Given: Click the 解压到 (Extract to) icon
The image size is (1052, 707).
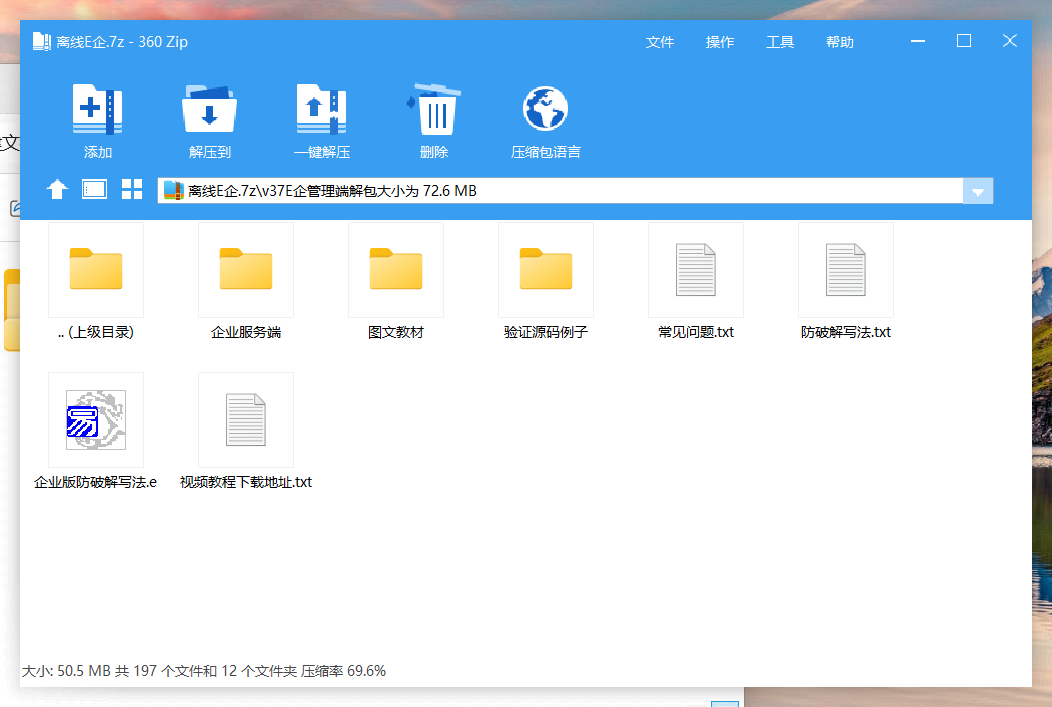Looking at the screenshot, I should pos(209,109).
